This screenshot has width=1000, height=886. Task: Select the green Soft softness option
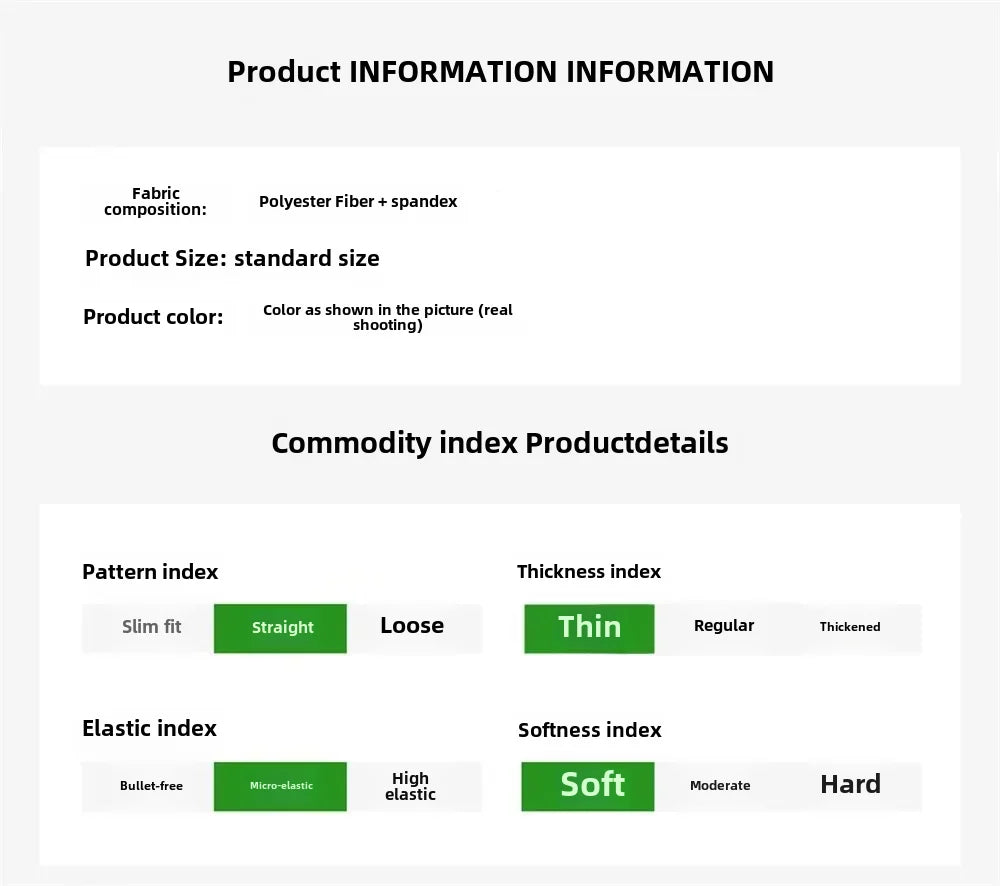tap(588, 786)
